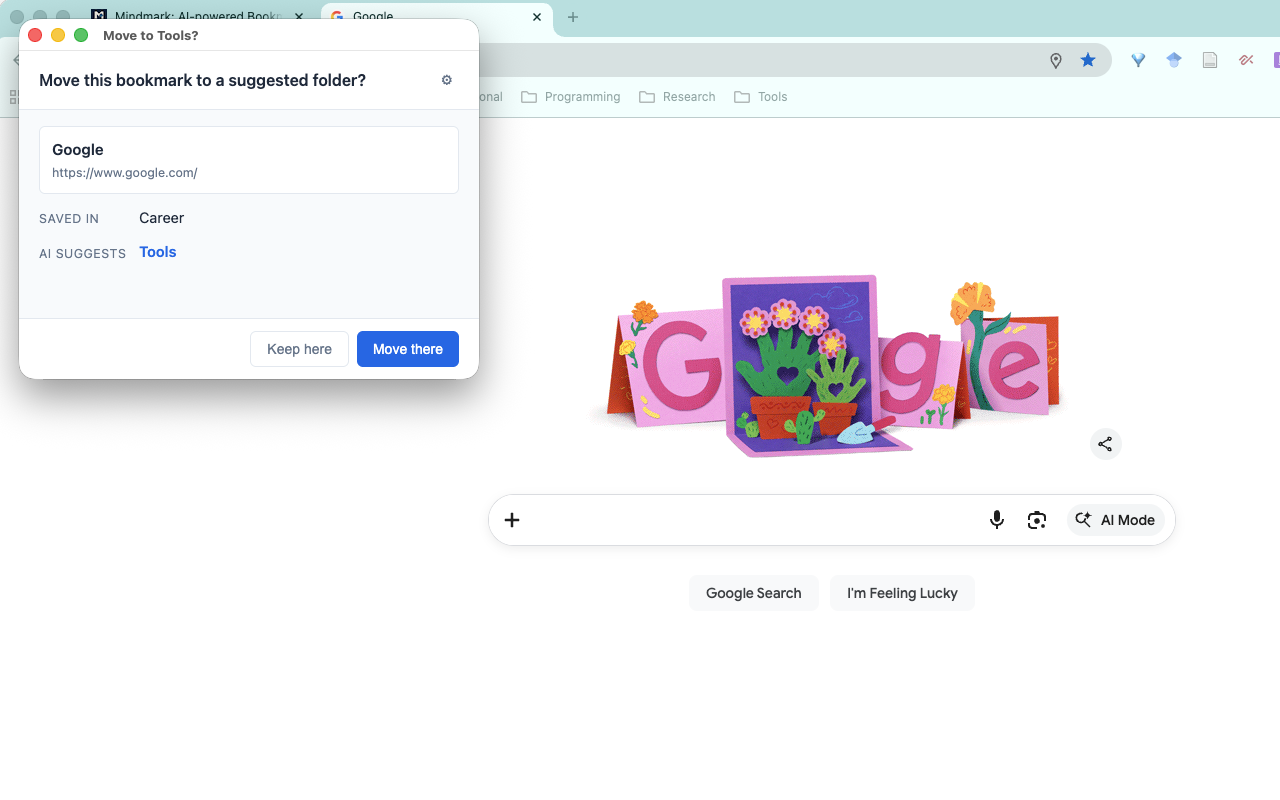Close the Move to Tools dialog window
The width and height of the screenshot is (1280, 800).
pos(35,35)
